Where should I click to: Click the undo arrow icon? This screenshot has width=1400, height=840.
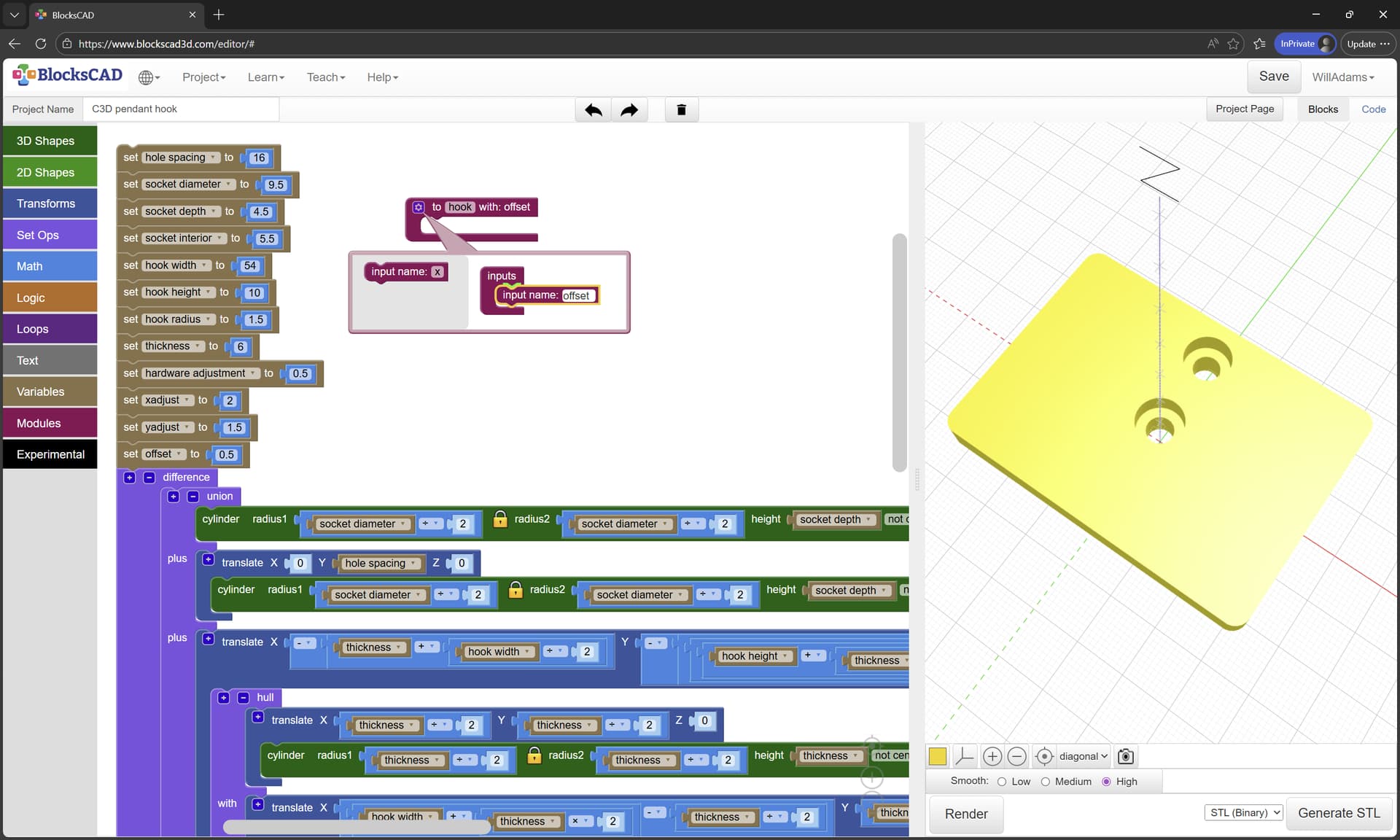coord(593,110)
